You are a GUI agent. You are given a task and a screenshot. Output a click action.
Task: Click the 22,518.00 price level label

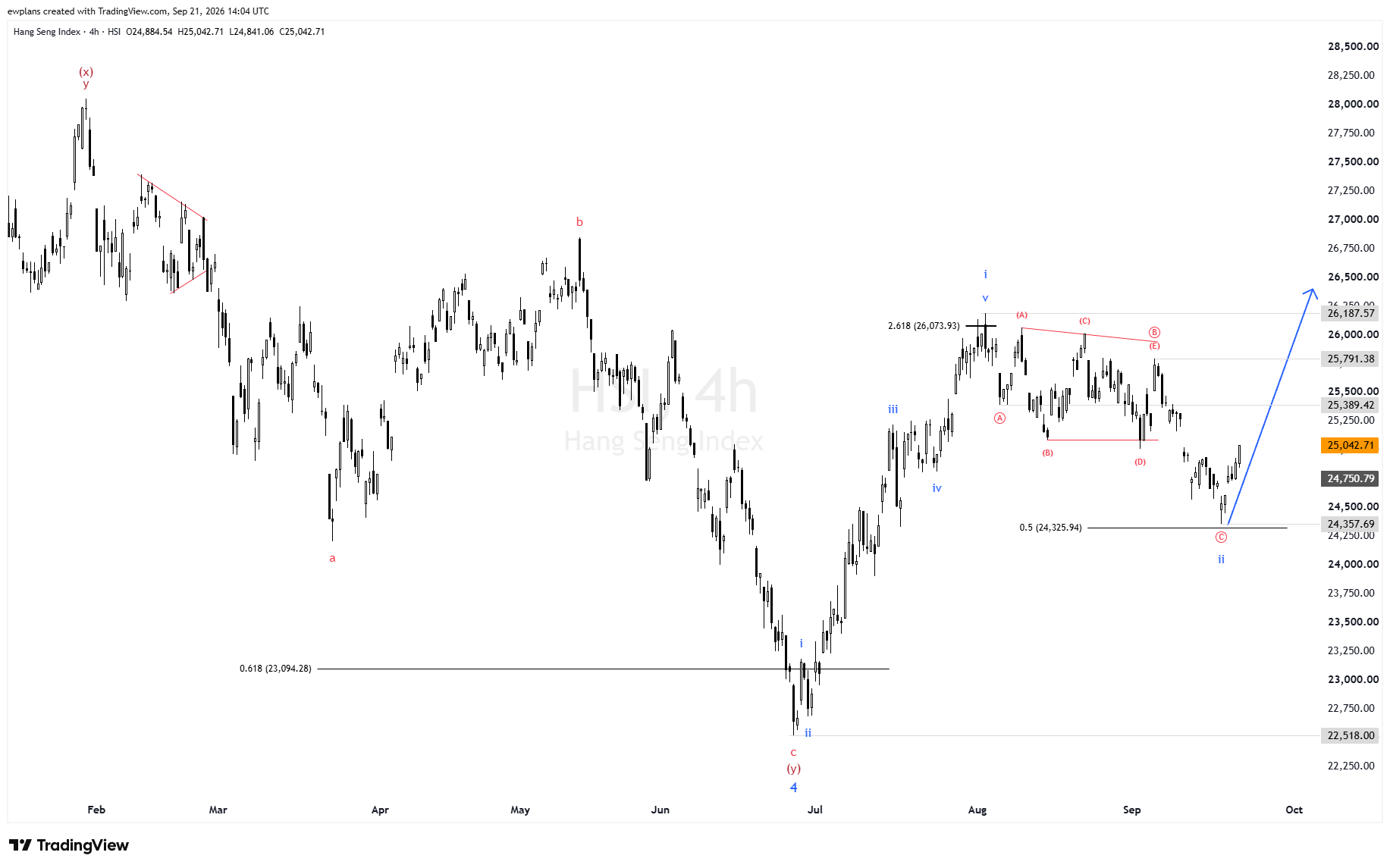tap(1350, 735)
